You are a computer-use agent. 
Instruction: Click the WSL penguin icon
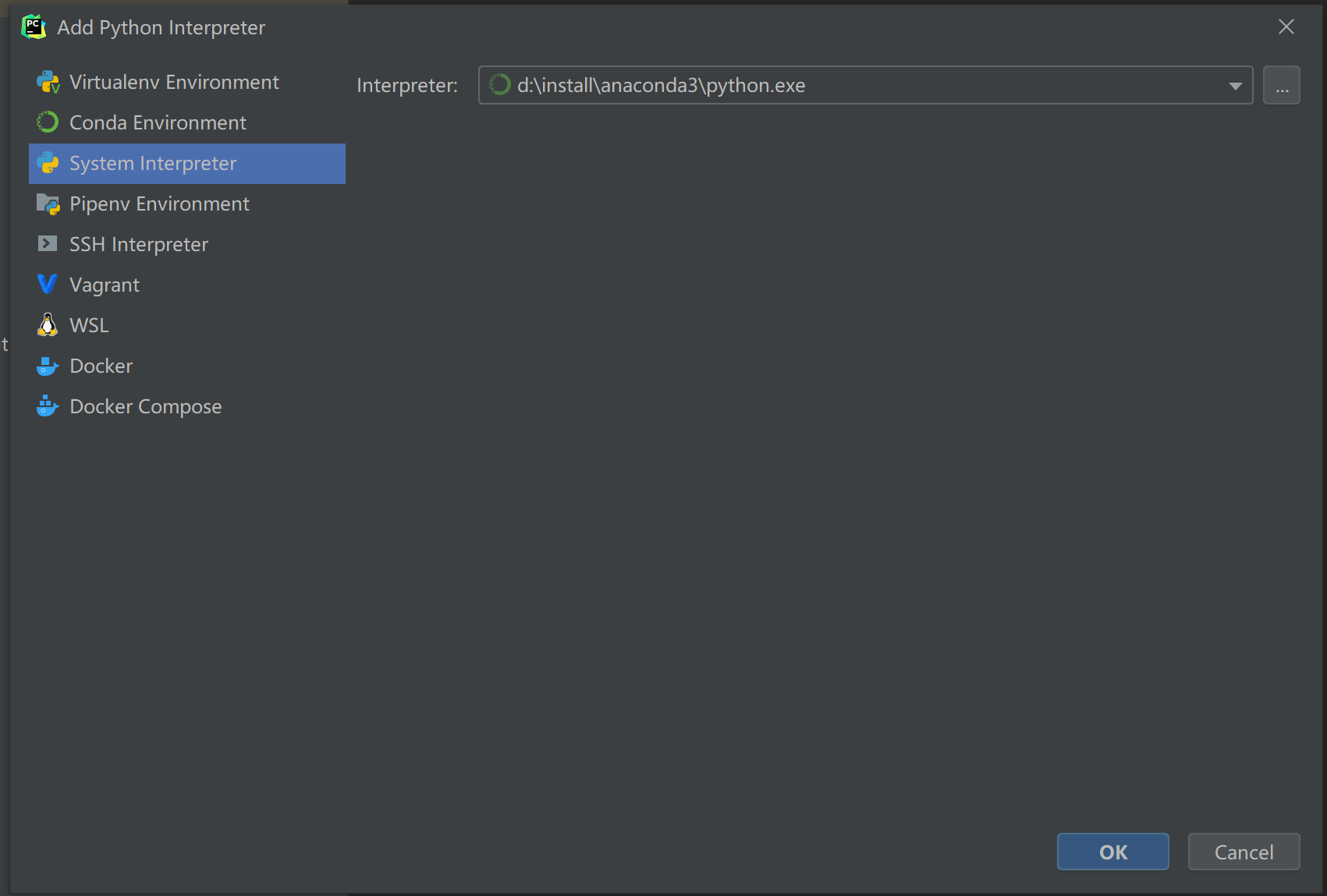click(x=48, y=325)
